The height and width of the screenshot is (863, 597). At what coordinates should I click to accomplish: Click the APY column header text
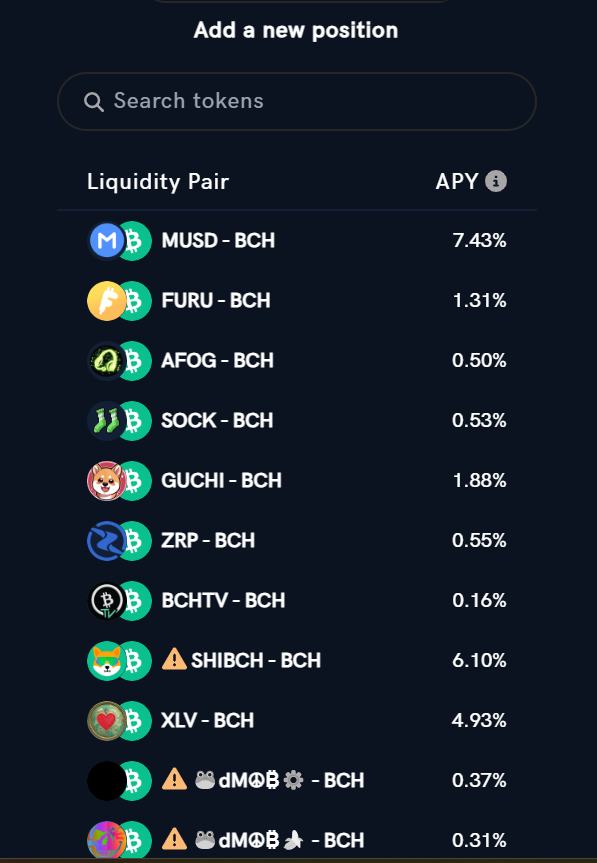pos(457,181)
